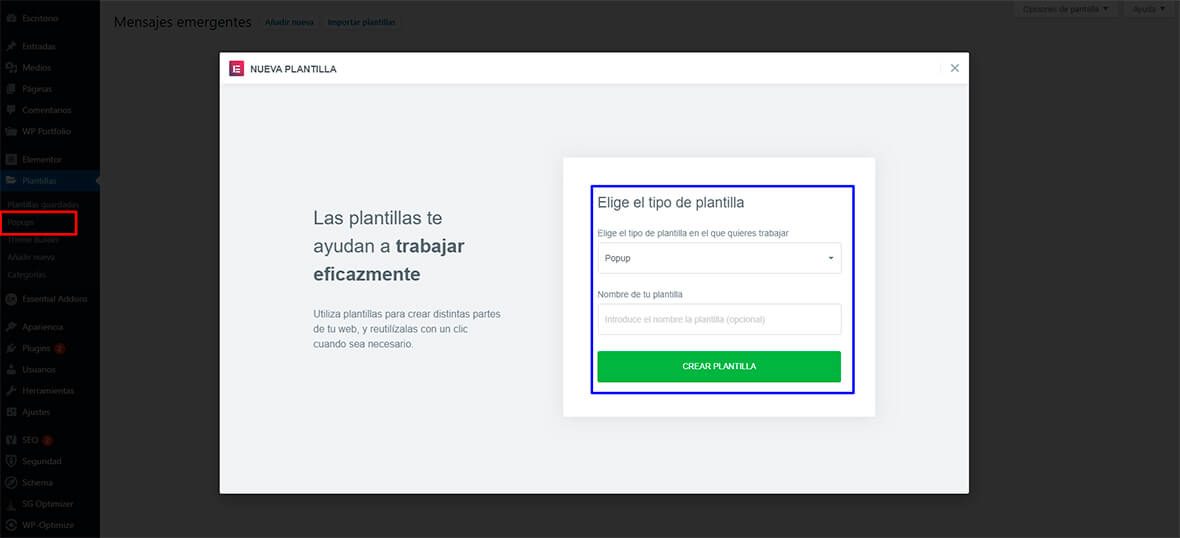Screen dimensions: 1180x538
Task: Open Categorías submenu item
Action: pos(27,275)
